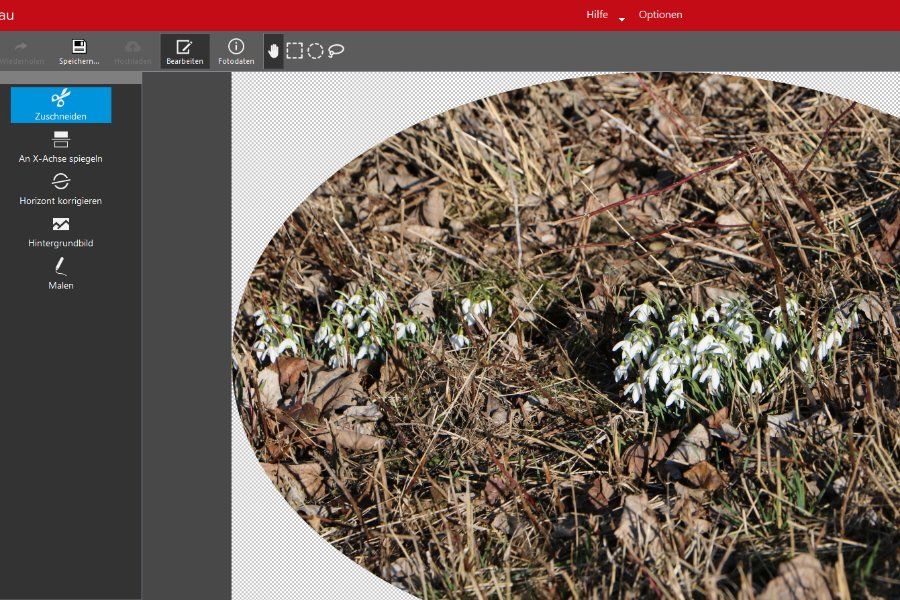The image size is (900, 600).
Task: Expand the dropdown arrow beside Hilfe
Action: (622, 20)
